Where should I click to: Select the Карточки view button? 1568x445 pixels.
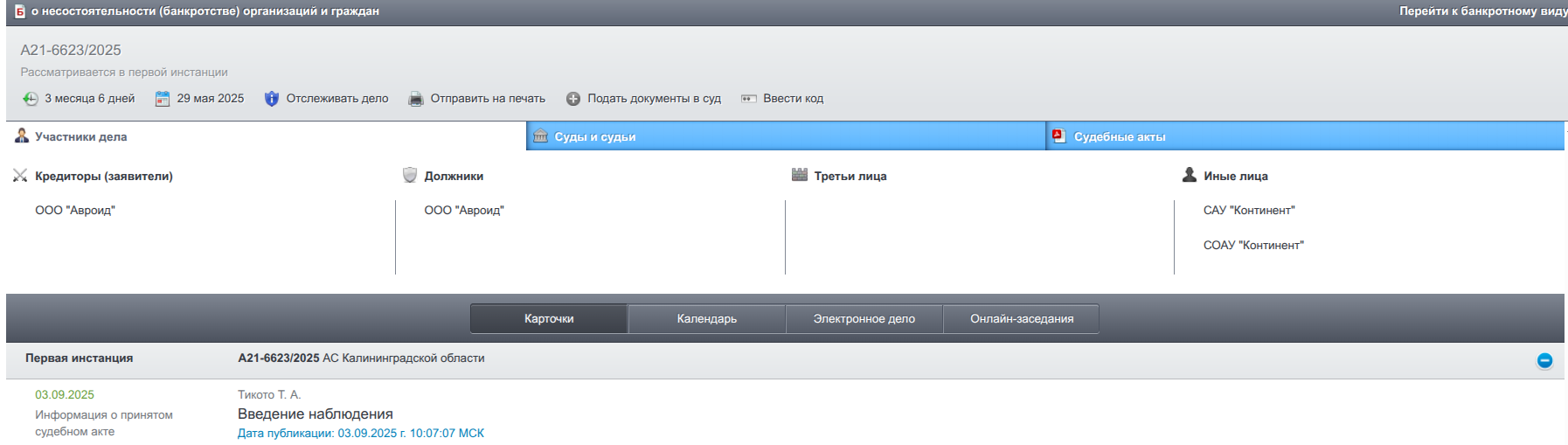click(x=549, y=319)
